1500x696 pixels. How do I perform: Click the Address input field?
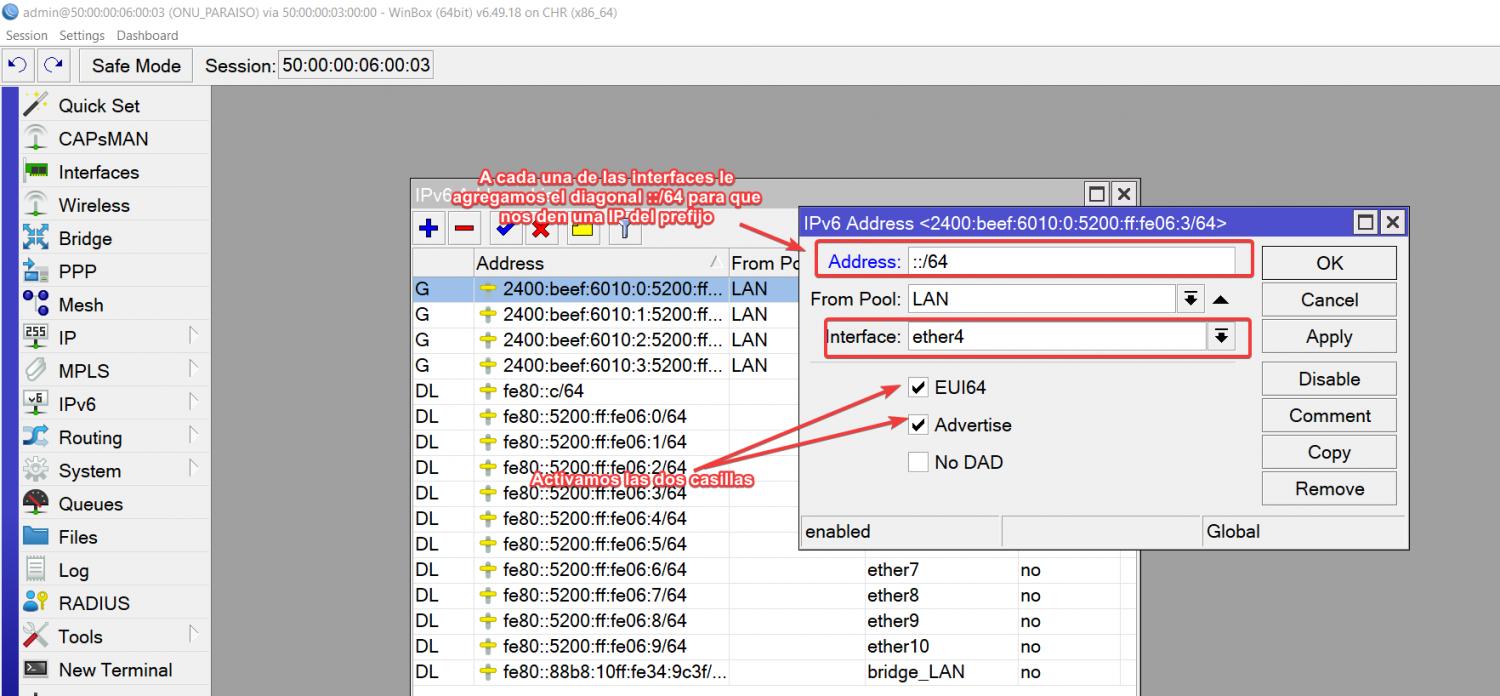coord(1070,262)
